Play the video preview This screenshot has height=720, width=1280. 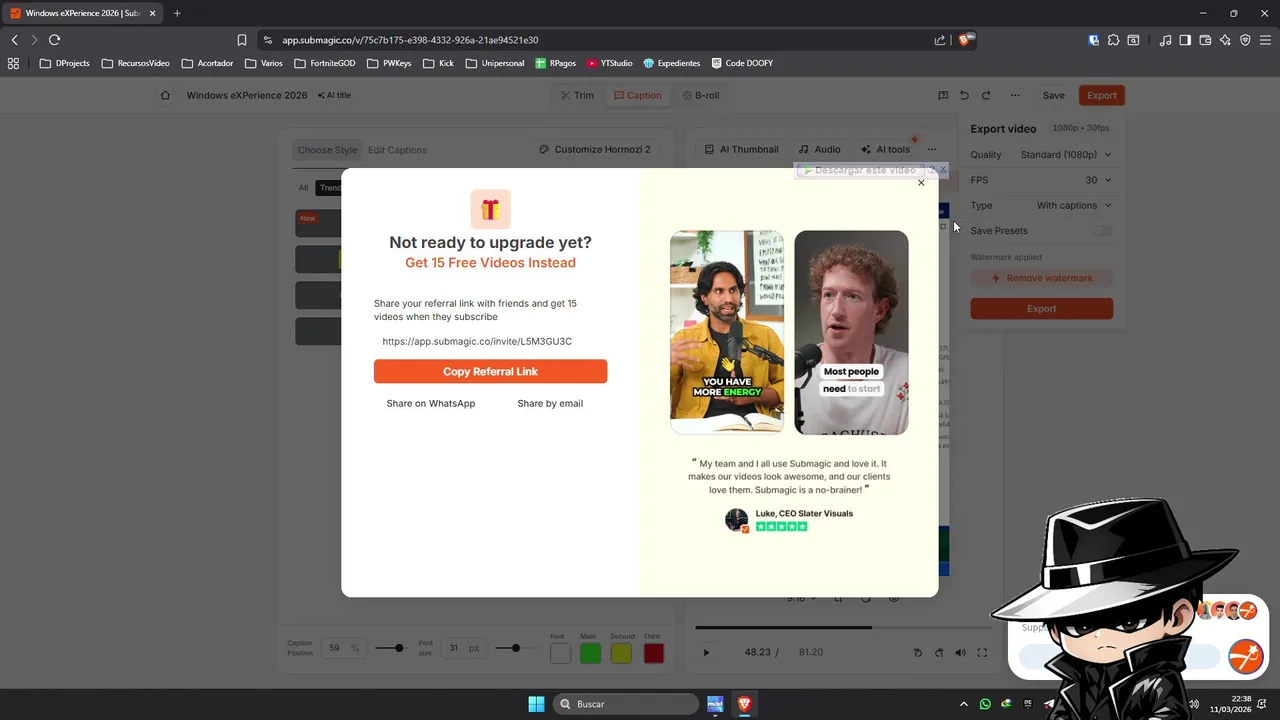pos(706,652)
